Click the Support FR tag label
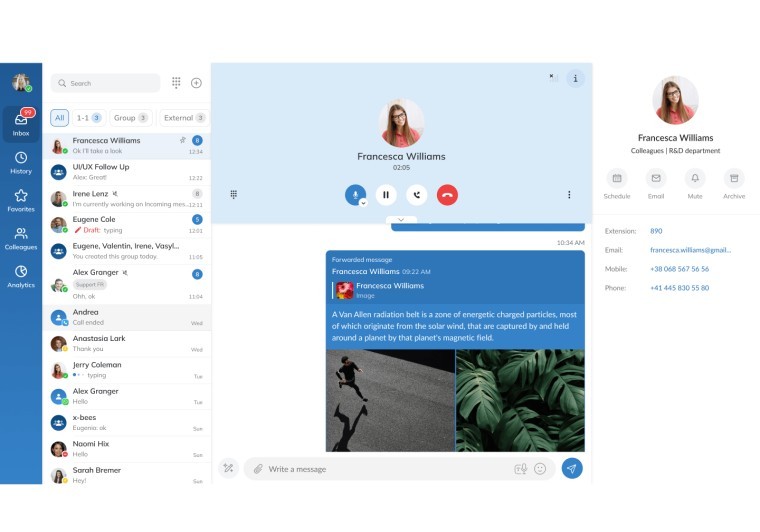The image size is (760, 532). coord(90,285)
